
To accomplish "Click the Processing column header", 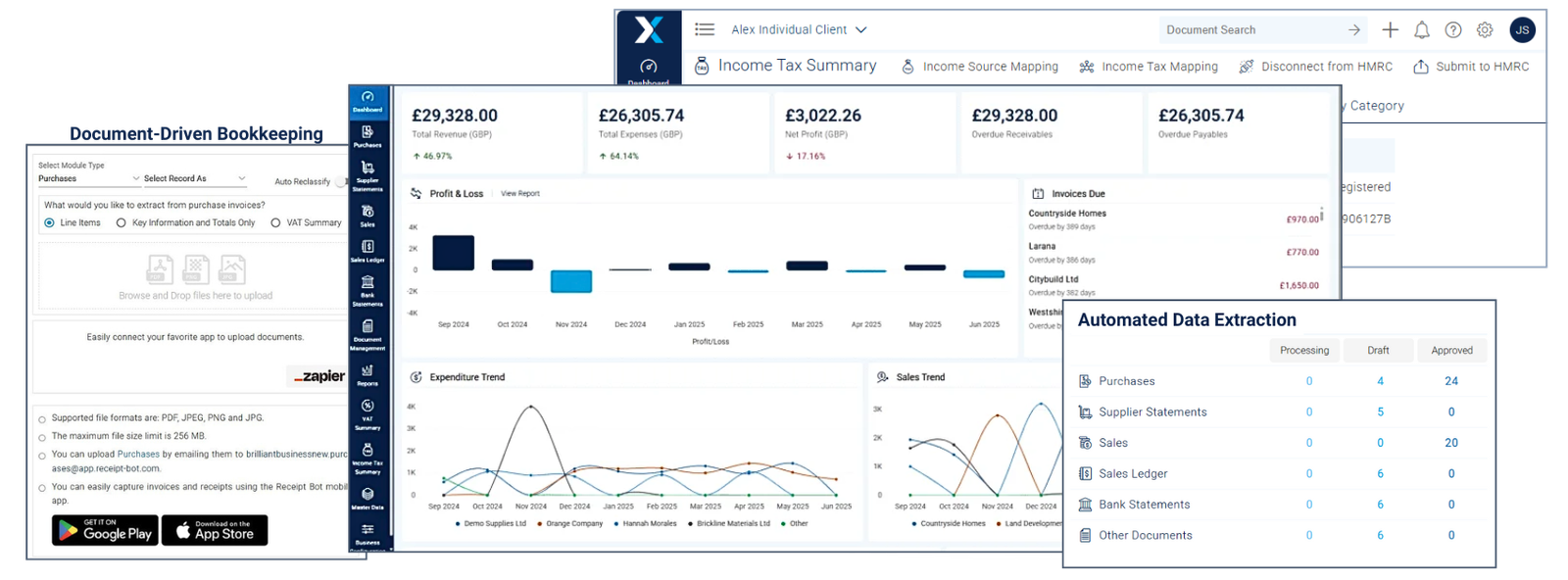I will click(x=1304, y=351).
